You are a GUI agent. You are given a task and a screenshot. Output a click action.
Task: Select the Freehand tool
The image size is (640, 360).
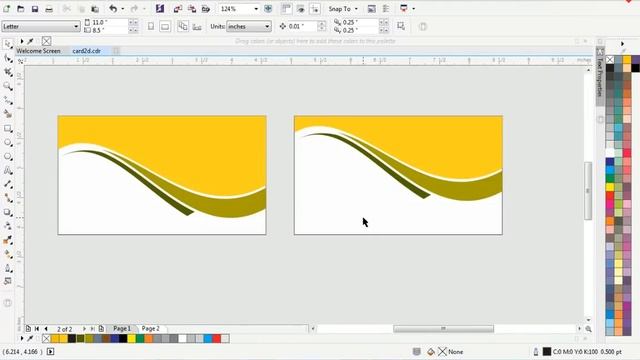tap(7, 100)
